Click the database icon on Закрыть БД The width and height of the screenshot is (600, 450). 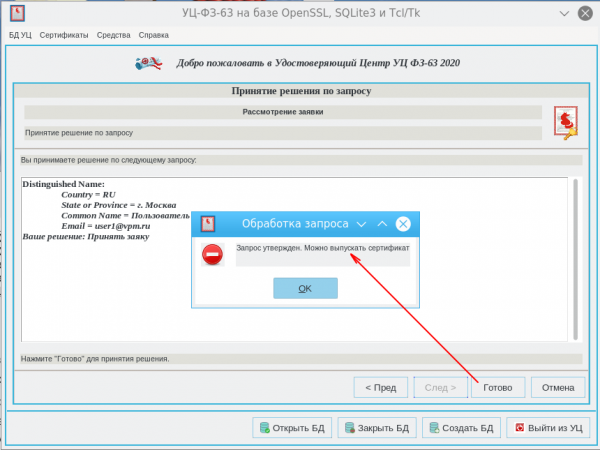350,428
